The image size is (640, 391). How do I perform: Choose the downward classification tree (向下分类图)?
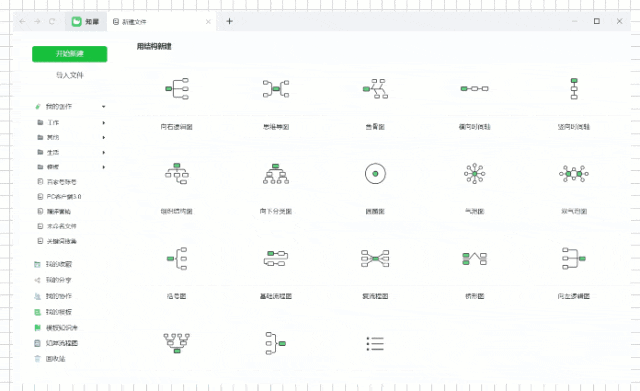(x=276, y=173)
